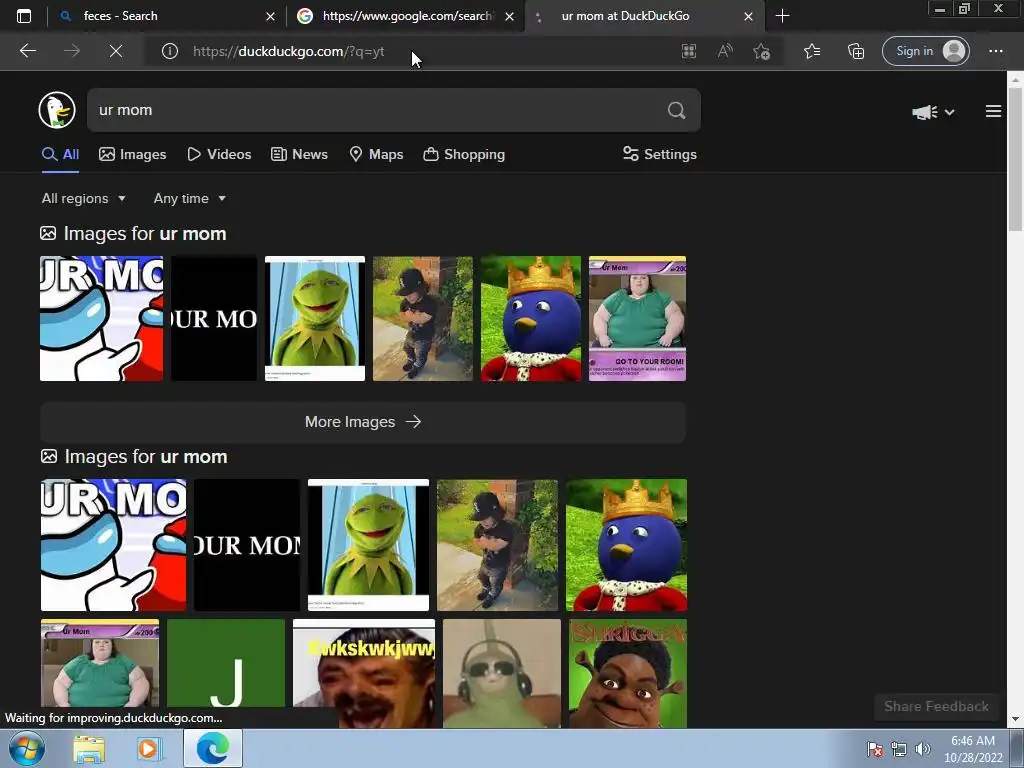This screenshot has width=1024, height=768.
Task: Open the black 'OUR MOM' text thumbnail in first row
Action: tap(214, 319)
